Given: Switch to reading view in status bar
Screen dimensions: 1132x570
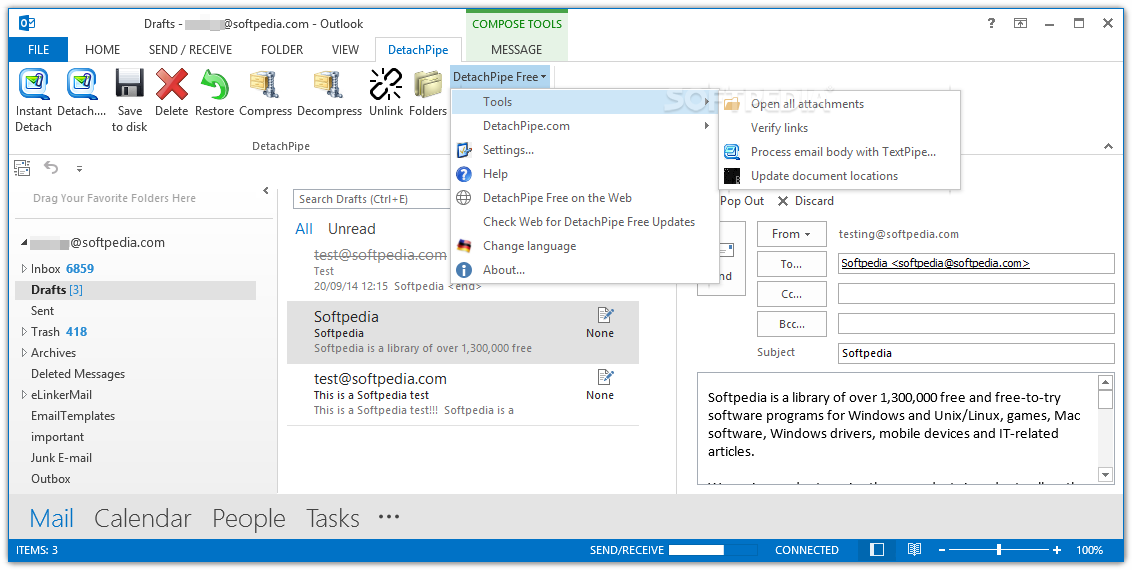Looking at the screenshot, I should tap(914, 550).
